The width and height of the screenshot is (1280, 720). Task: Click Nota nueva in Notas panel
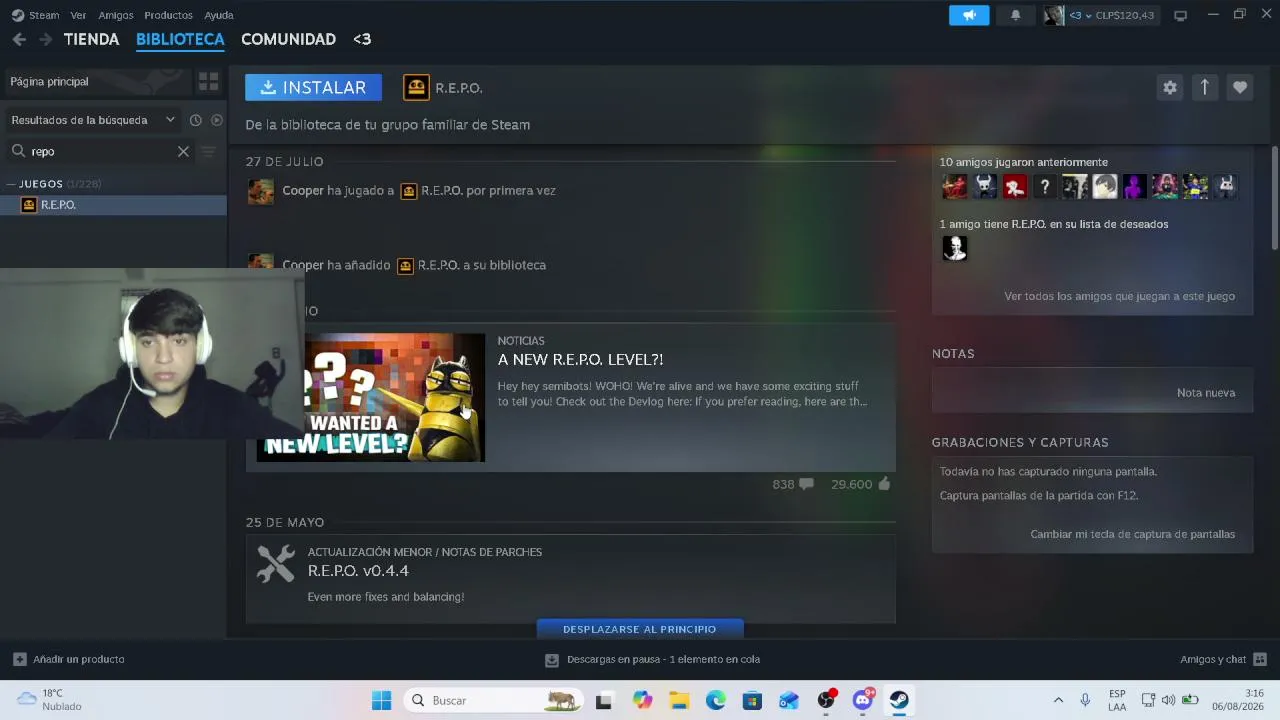point(1206,393)
